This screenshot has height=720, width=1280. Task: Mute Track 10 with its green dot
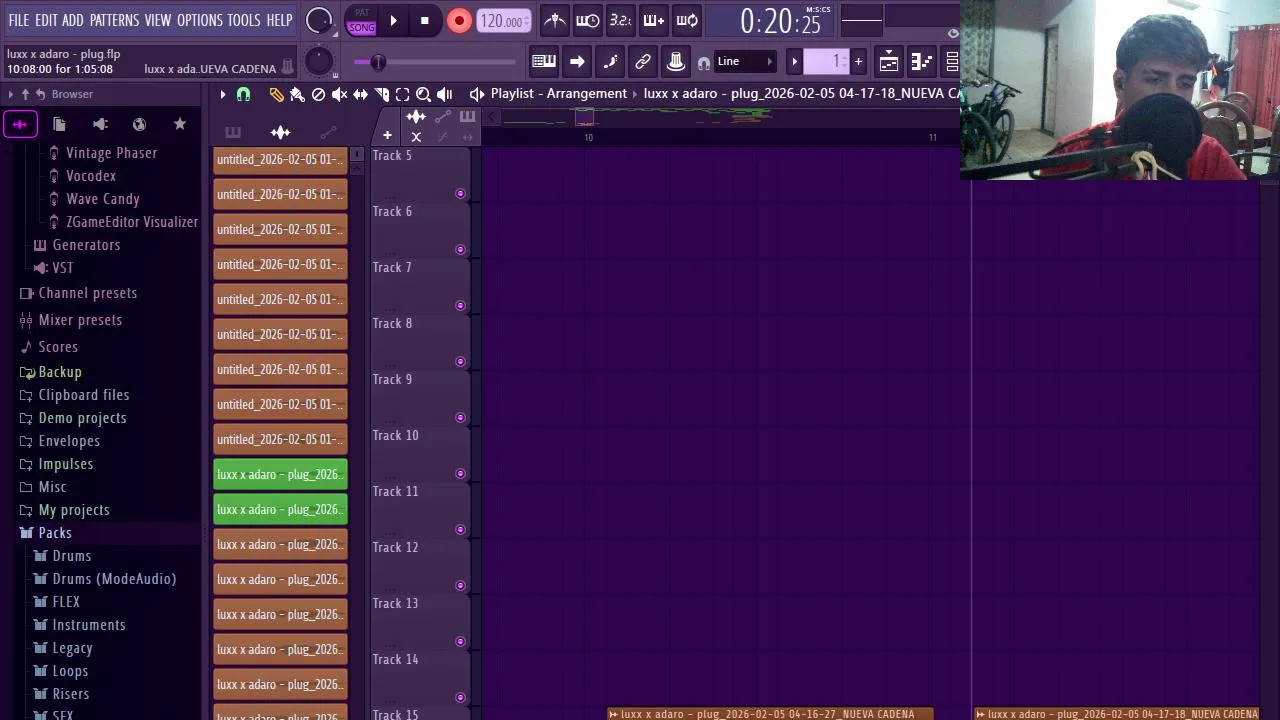460,474
